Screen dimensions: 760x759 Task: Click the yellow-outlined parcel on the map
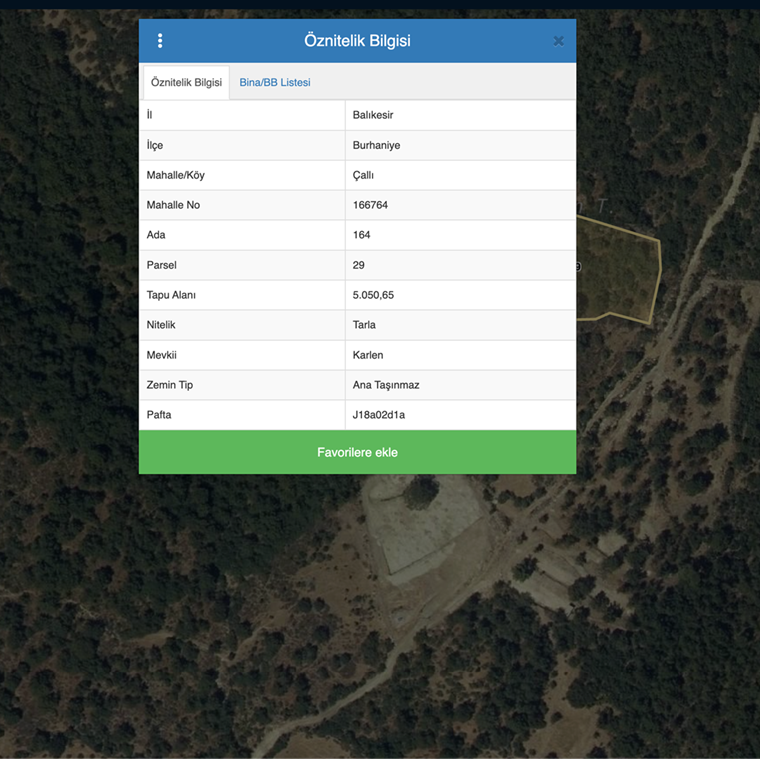(617, 277)
